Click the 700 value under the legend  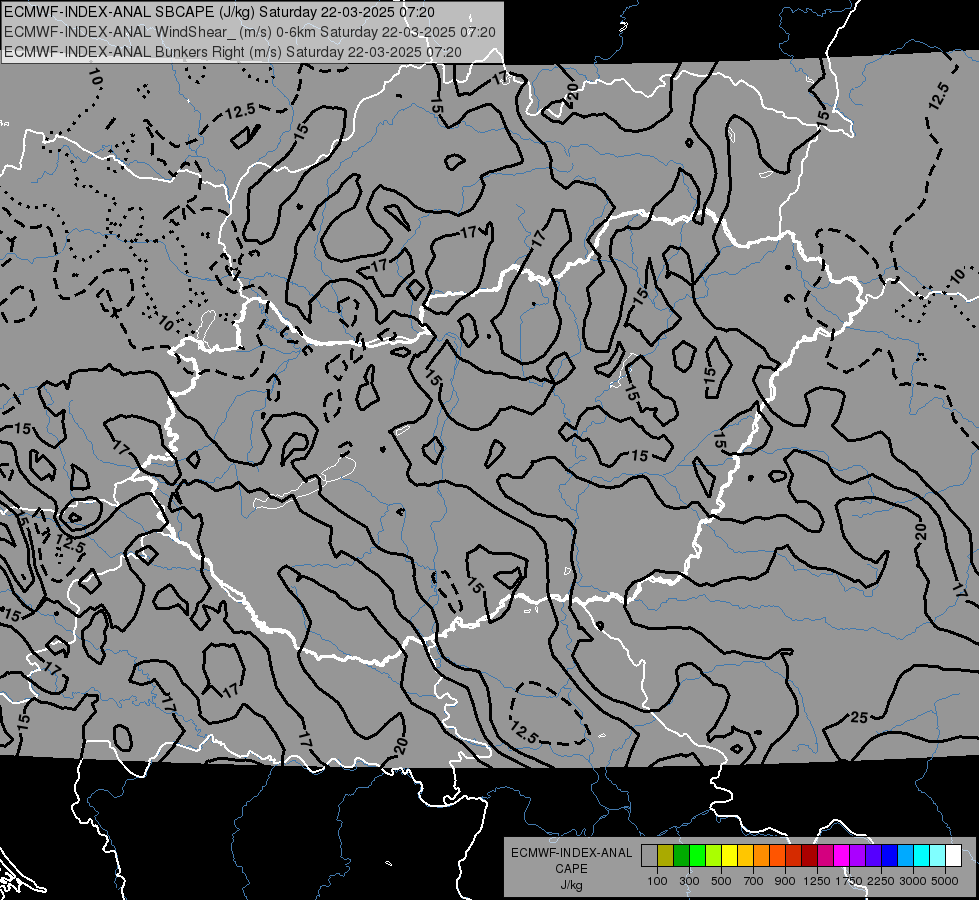(x=754, y=881)
